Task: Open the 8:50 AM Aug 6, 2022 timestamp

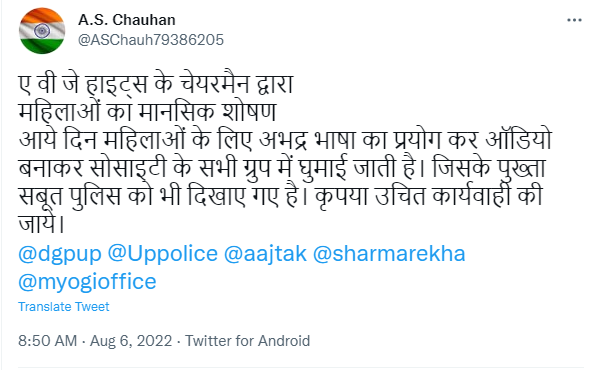Action: tap(95, 341)
